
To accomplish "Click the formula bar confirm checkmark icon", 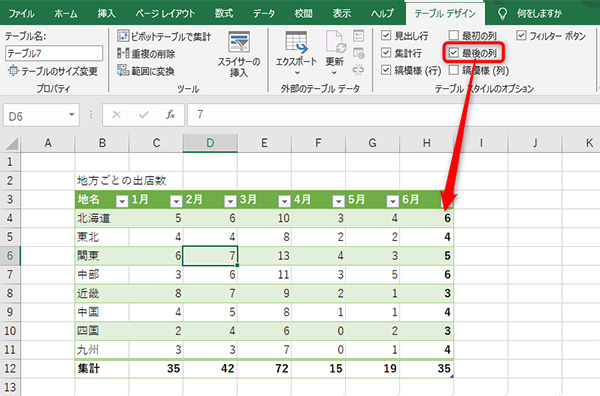I will click(144, 115).
